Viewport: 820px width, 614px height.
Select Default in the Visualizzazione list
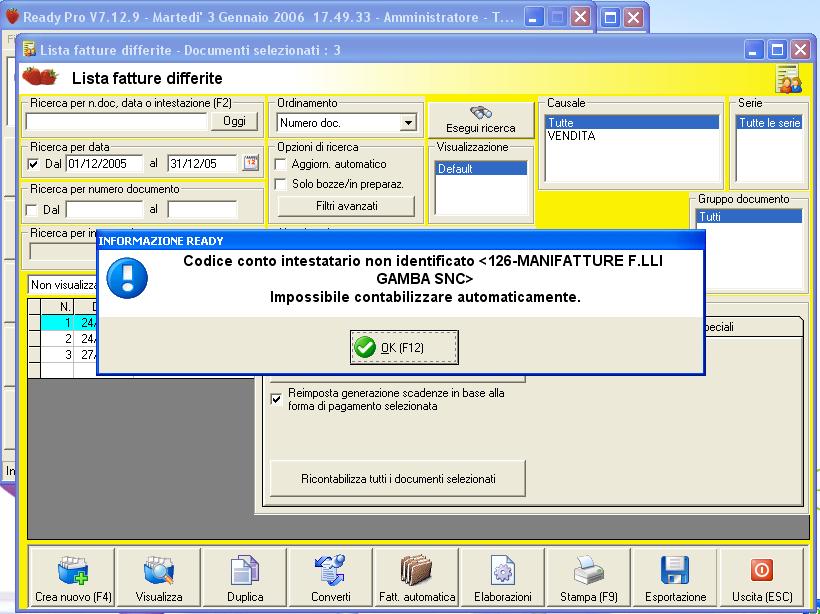pos(481,169)
